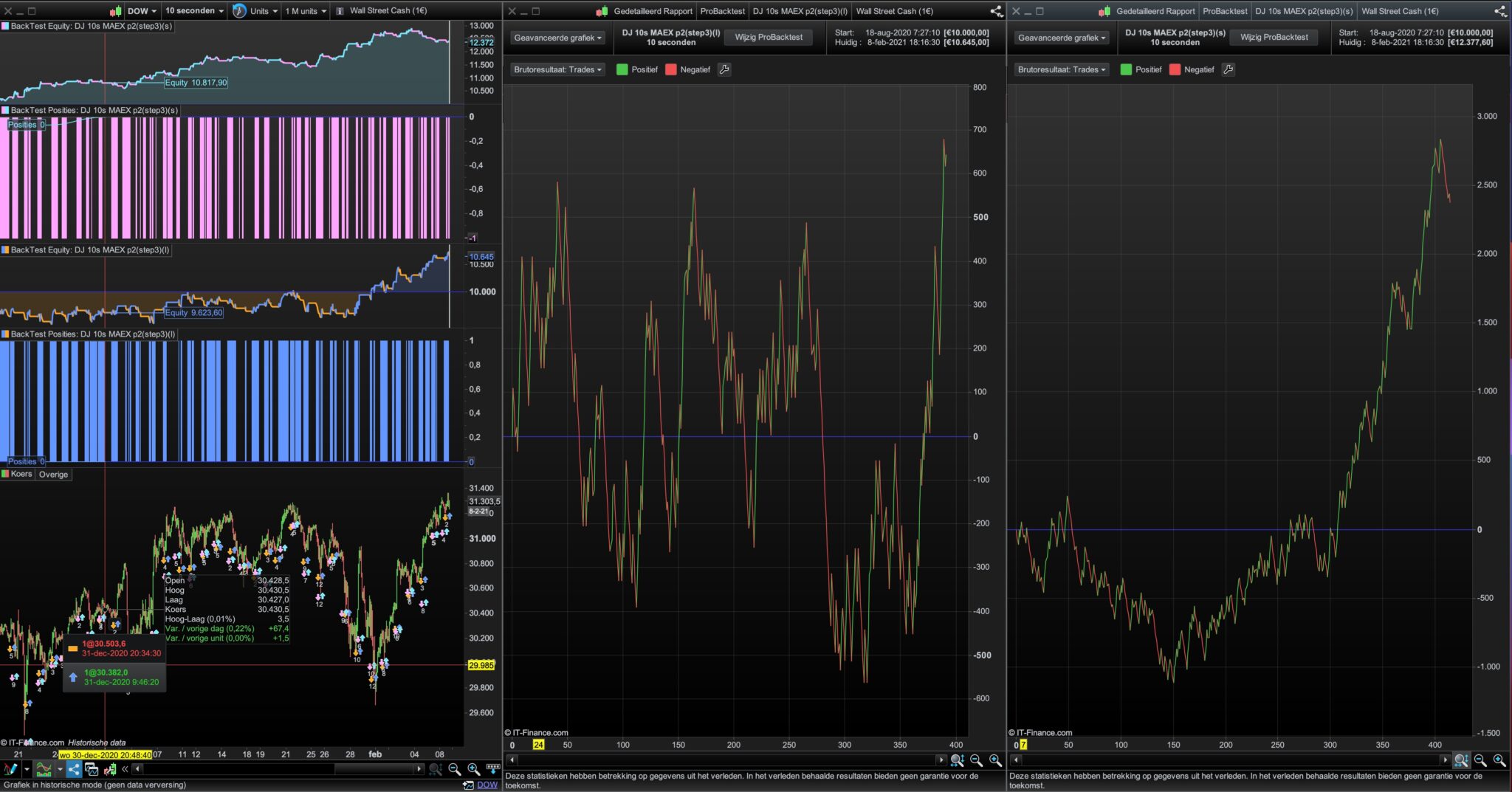
Task: Click the Equity 9.623,60 value label
Action: click(193, 313)
